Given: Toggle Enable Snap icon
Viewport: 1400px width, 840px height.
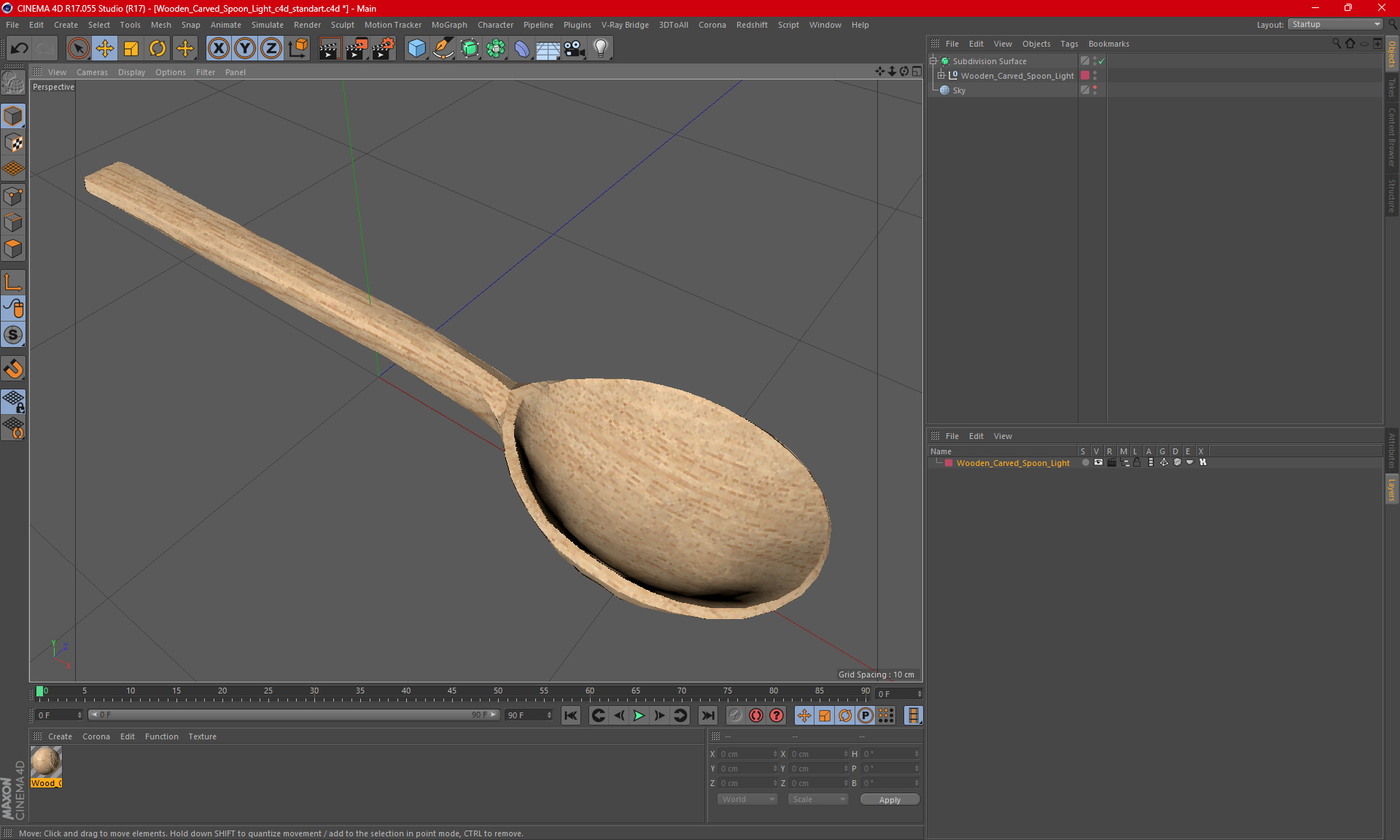Looking at the screenshot, I should coord(13,335).
